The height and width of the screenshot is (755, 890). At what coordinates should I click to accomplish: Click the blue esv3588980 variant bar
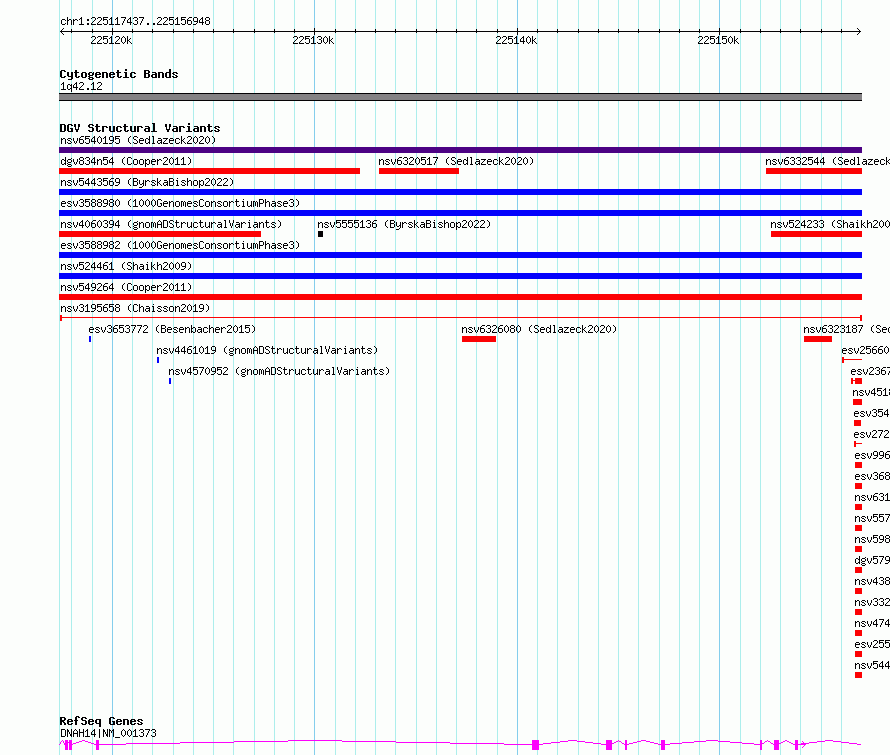(460, 213)
